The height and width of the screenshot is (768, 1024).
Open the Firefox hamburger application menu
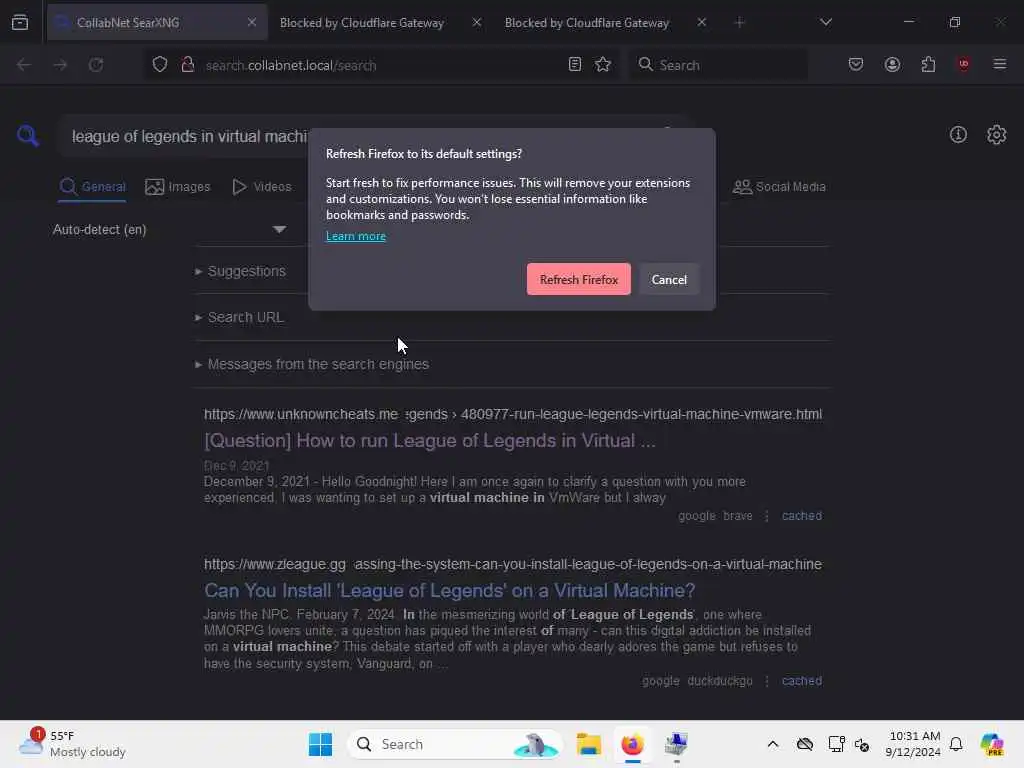pos(999,65)
